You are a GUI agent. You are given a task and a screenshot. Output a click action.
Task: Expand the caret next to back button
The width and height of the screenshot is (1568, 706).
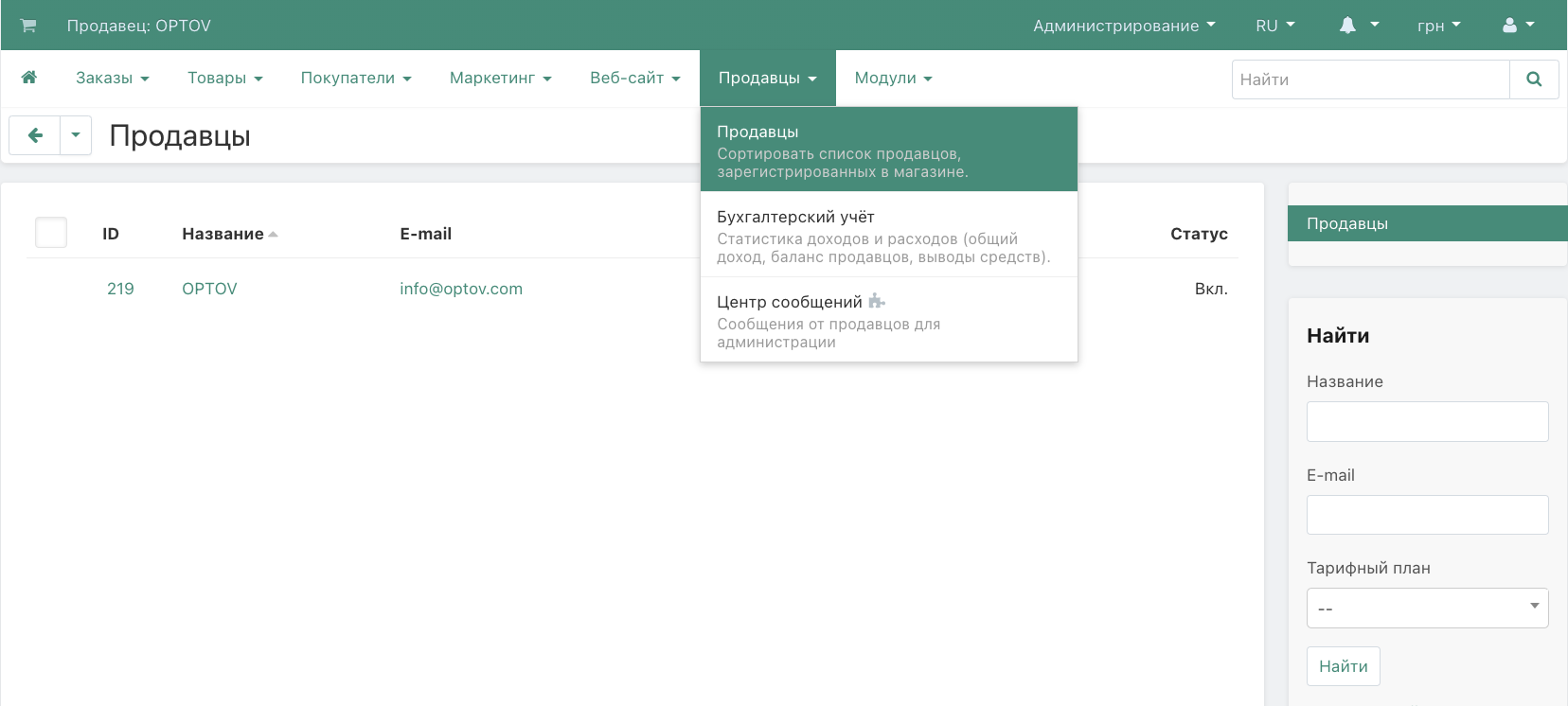point(76,135)
